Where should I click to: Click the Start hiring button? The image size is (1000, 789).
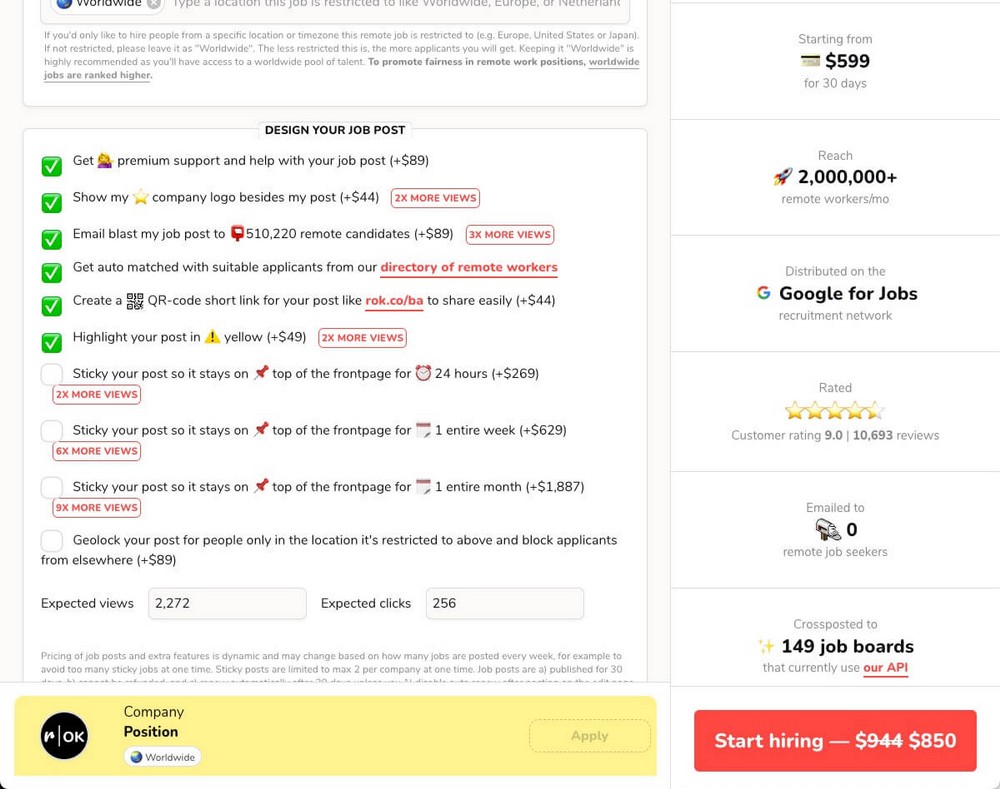(834, 741)
